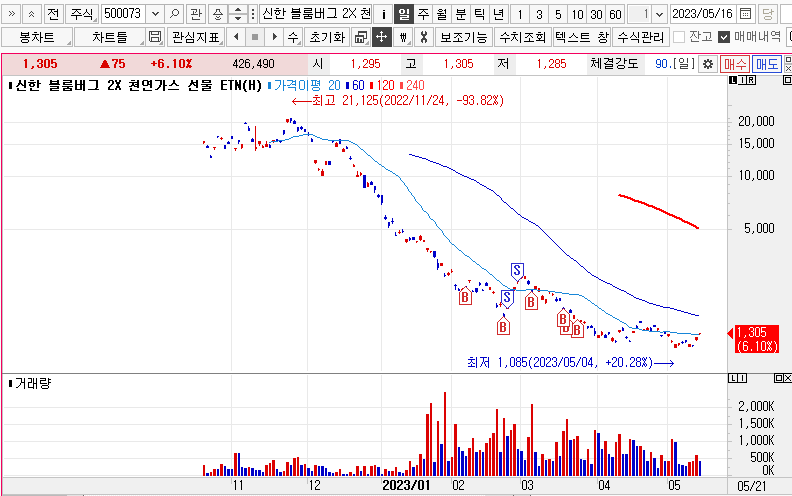Click the 전 (all) button
Screen dimensions: 792x496
pos(53,14)
